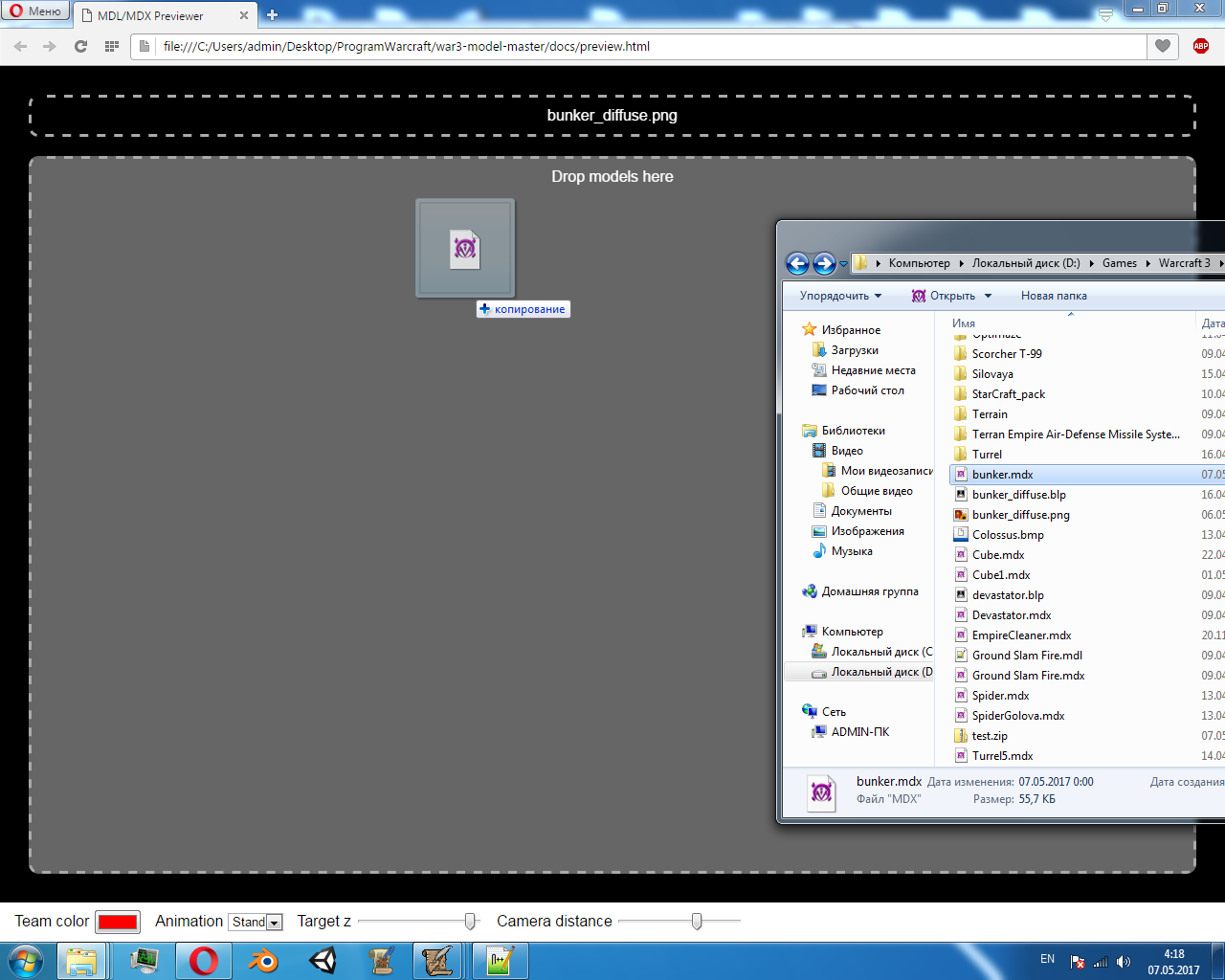Select the bunker.mdx file icon
Screen dimensions: 1225x980
pos(961,475)
